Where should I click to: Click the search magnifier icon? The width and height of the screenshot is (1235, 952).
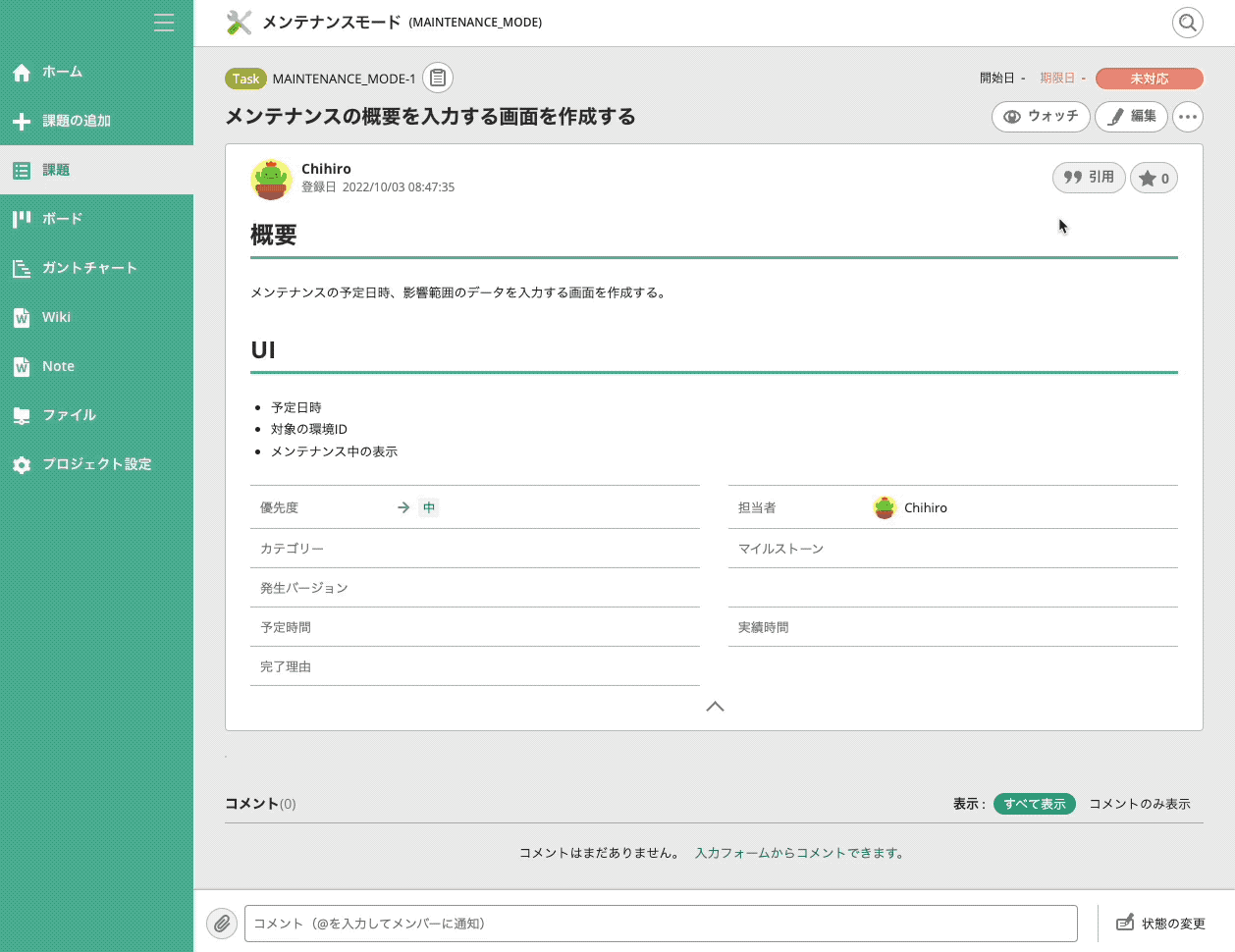(1188, 23)
